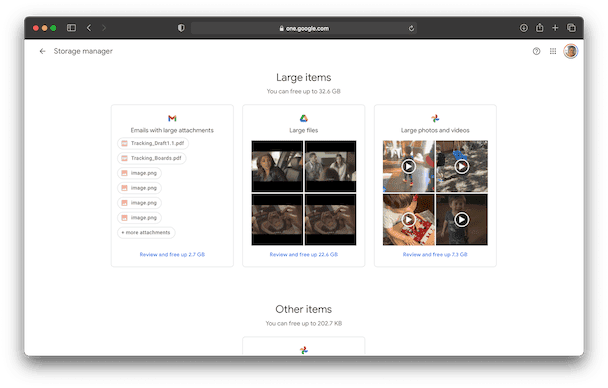Play the child with red book video
Screen dimensions: 608x388
tap(408, 220)
